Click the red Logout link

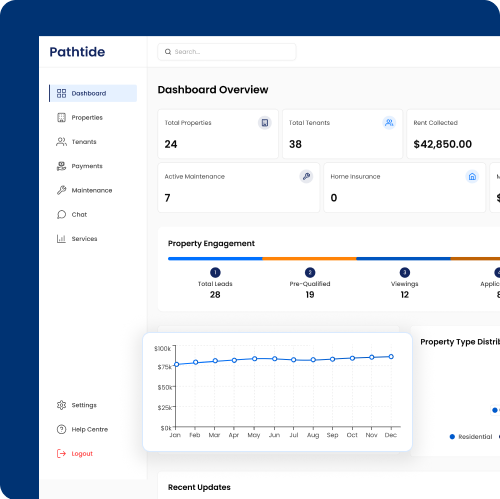(x=93, y=453)
